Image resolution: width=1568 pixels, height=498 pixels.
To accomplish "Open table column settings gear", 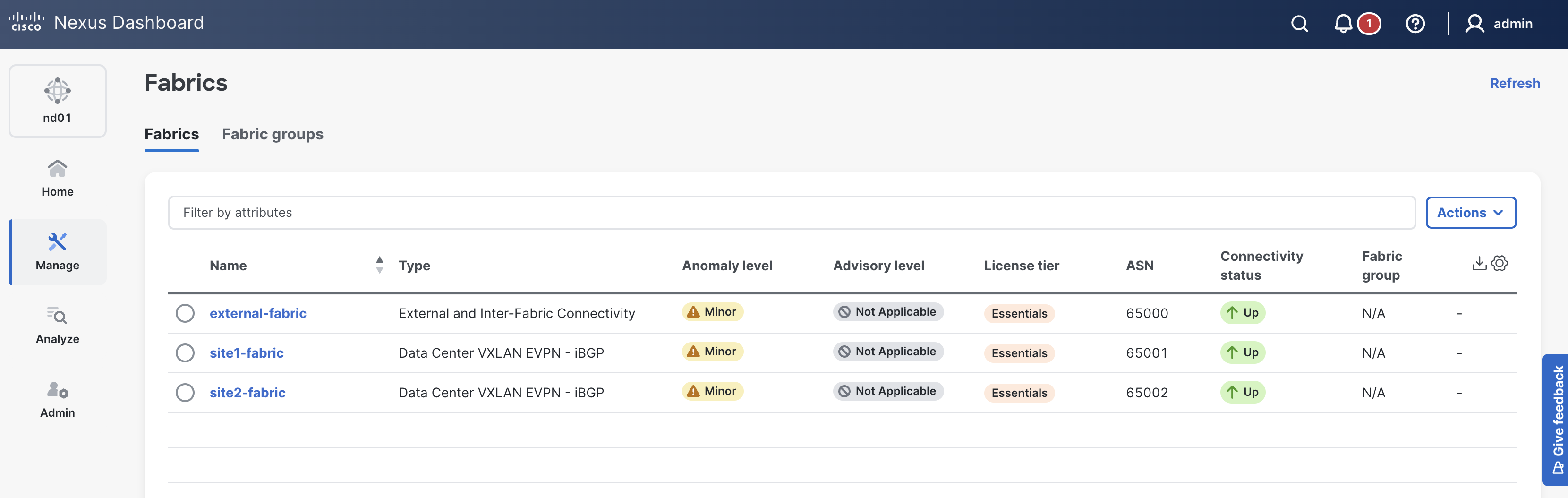I will [1500, 263].
